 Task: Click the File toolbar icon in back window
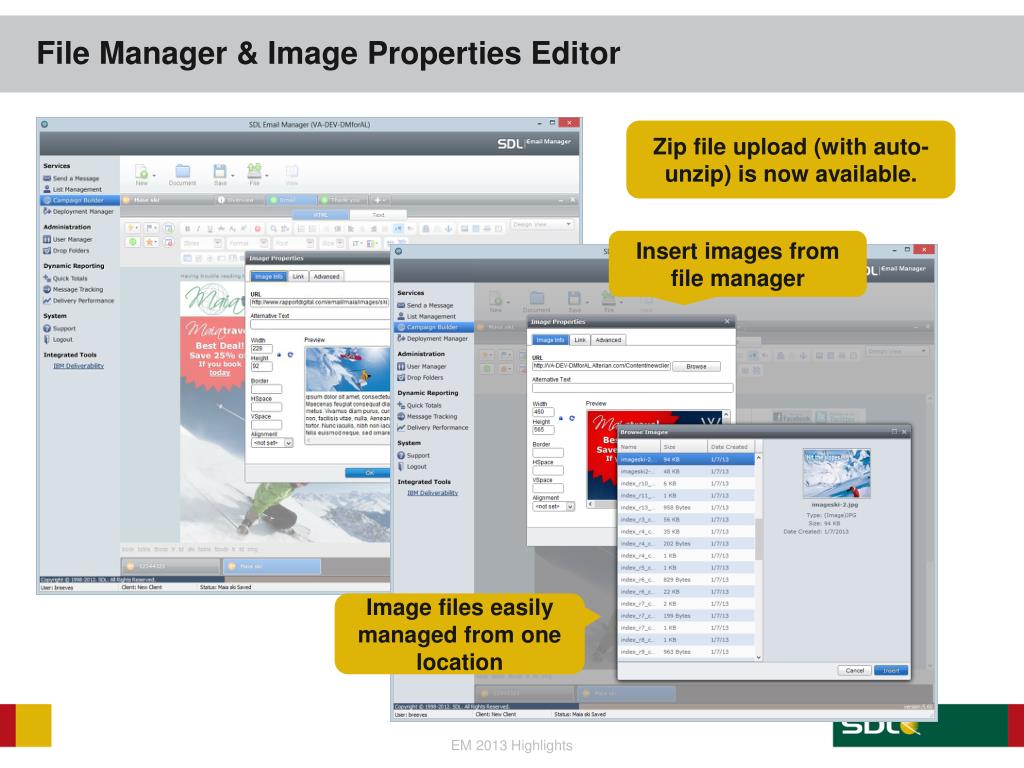coord(254,172)
